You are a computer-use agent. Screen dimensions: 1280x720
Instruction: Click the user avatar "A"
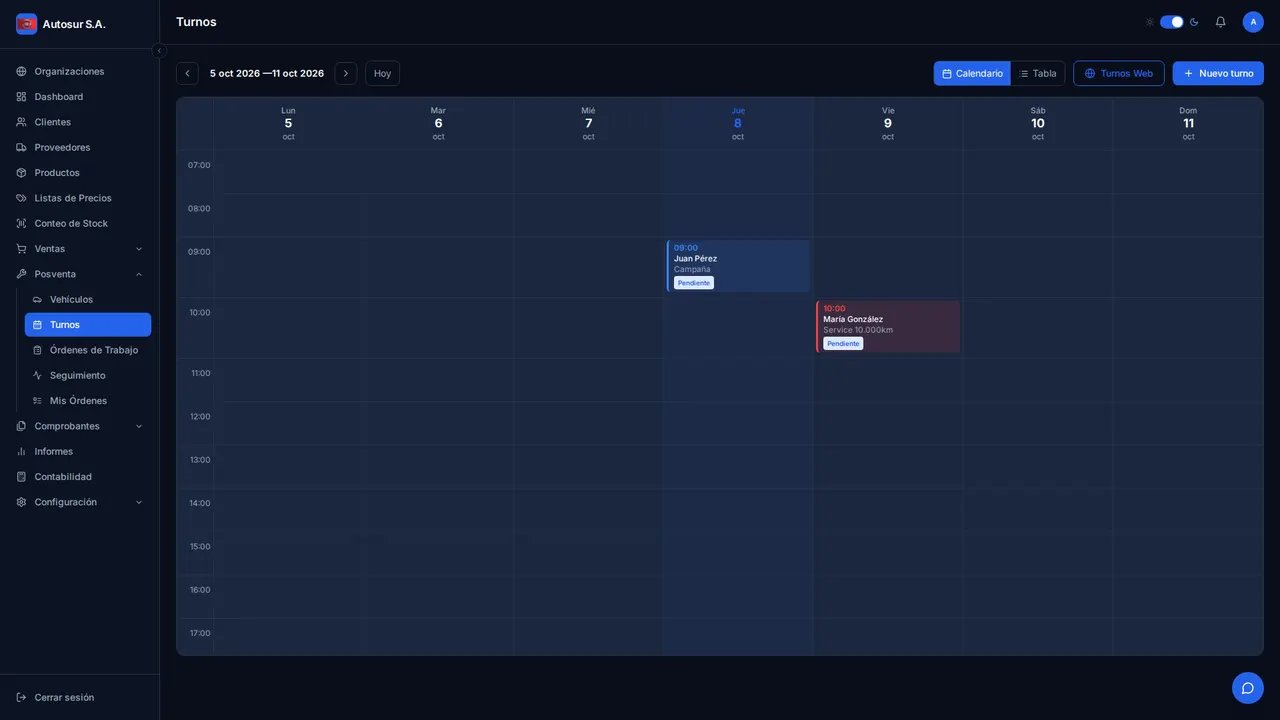click(1253, 22)
